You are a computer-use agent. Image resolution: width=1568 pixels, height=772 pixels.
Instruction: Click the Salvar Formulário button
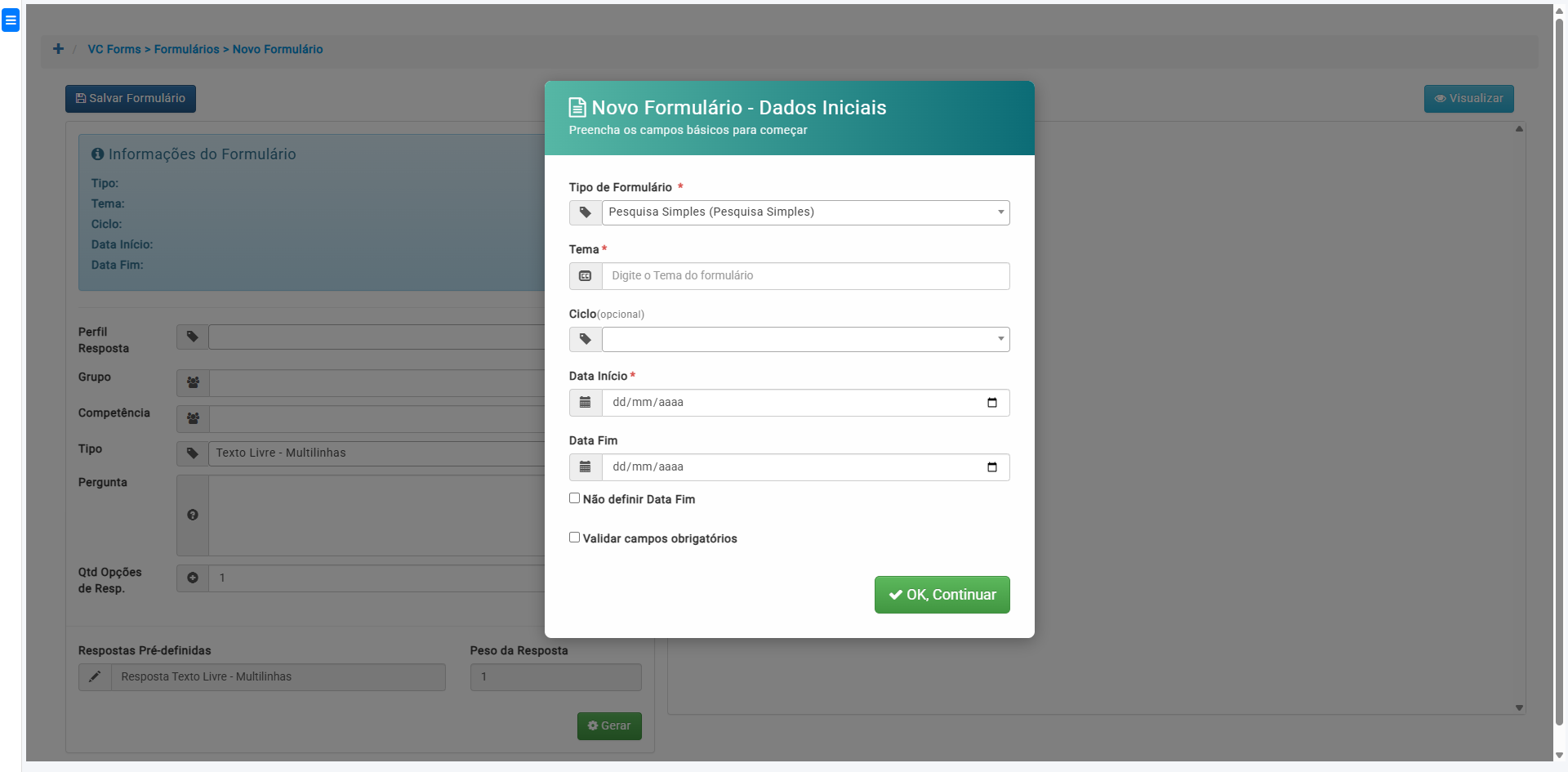point(131,99)
